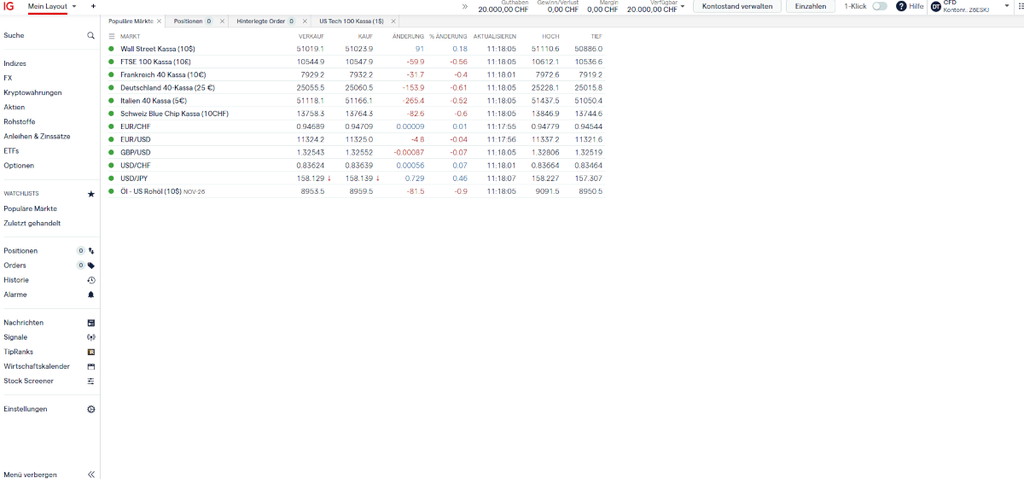This screenshot has height=479, width=1024.
Task: Sort by the % ÄNDERUNG column header
Action: (x=448, y=37)
